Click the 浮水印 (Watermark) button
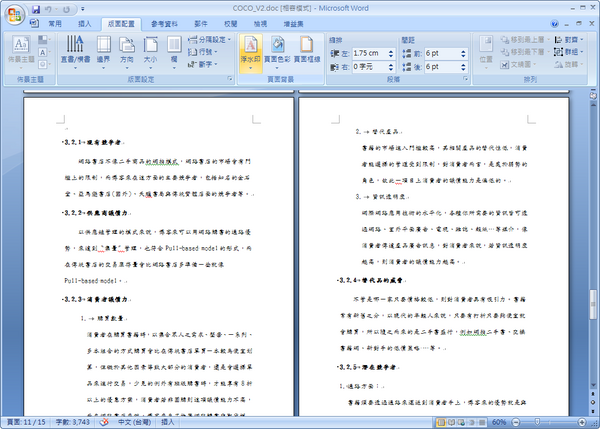This screenshot has width=600, height=429. 251,53
